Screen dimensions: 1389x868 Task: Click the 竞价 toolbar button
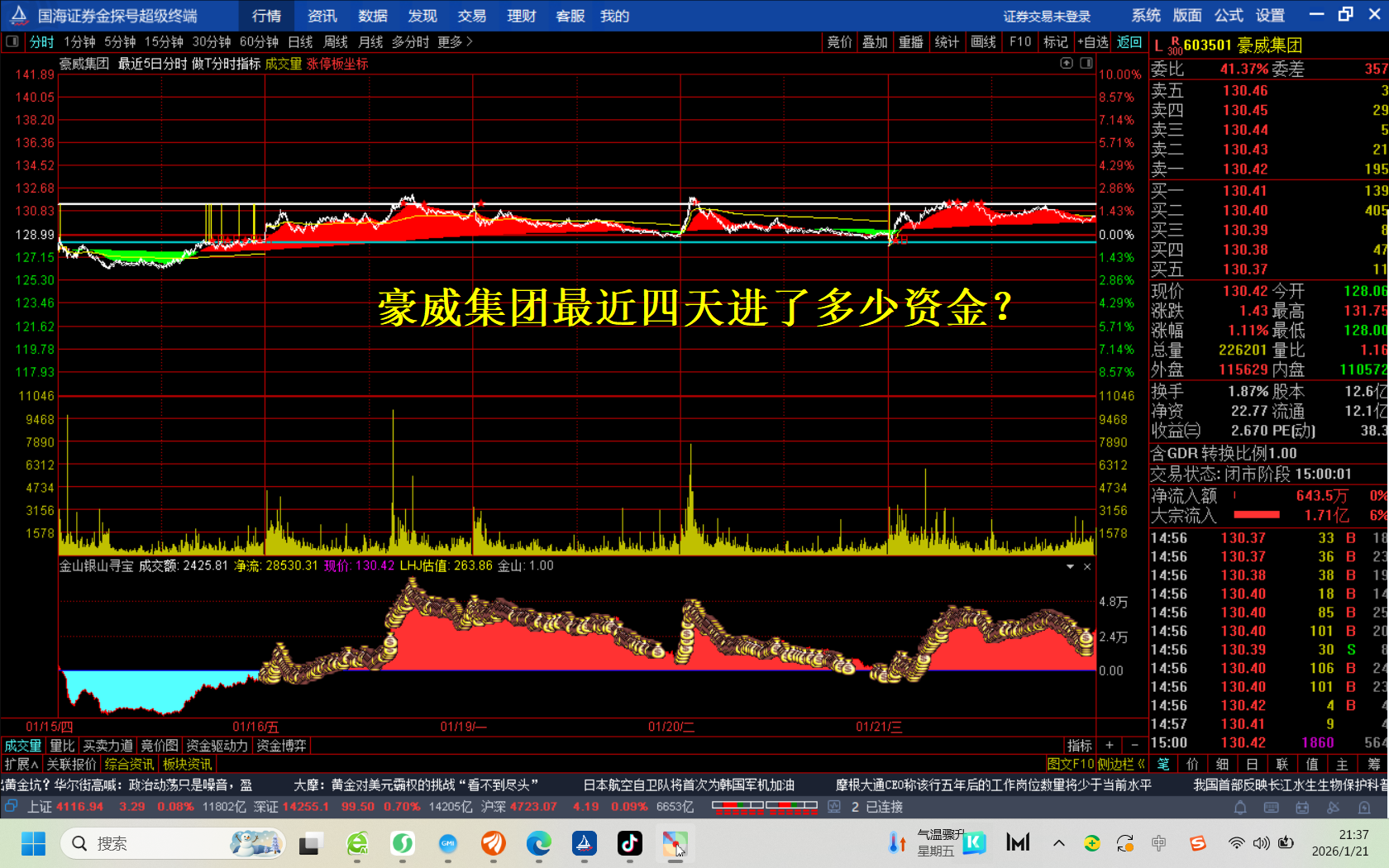click(x=840, y=41)
